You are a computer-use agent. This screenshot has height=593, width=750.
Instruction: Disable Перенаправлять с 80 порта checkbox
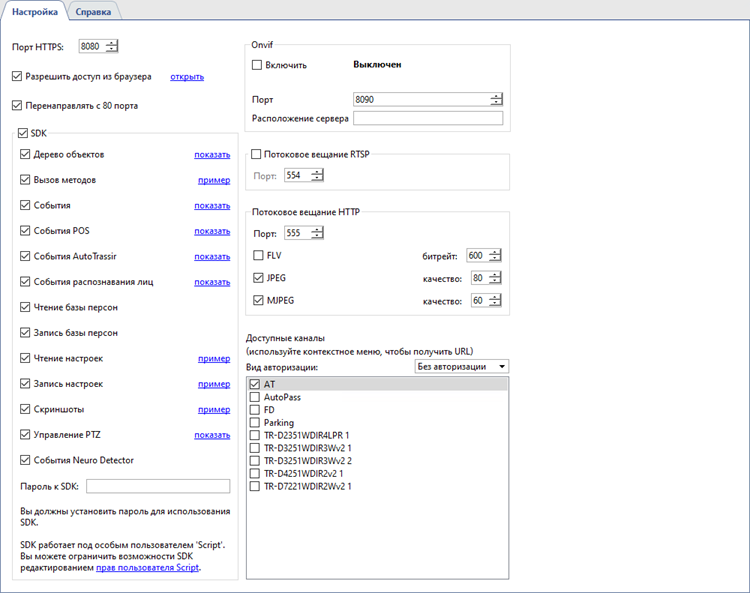coord(17,105)
